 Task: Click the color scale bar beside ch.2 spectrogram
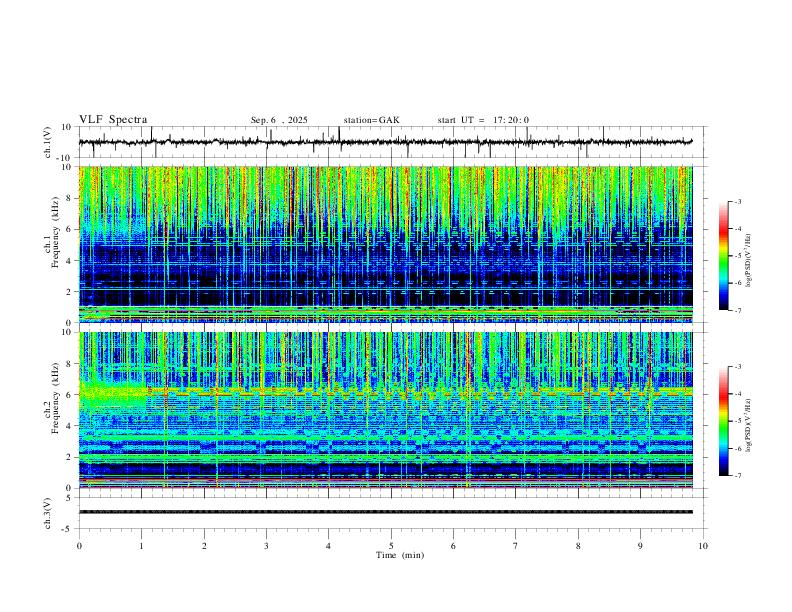[x=724, y=421]
